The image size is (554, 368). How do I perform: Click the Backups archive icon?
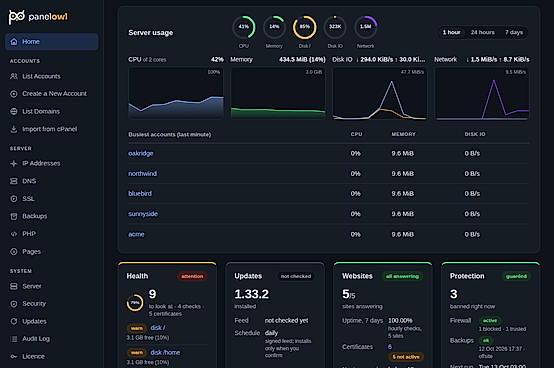(14, 216)
